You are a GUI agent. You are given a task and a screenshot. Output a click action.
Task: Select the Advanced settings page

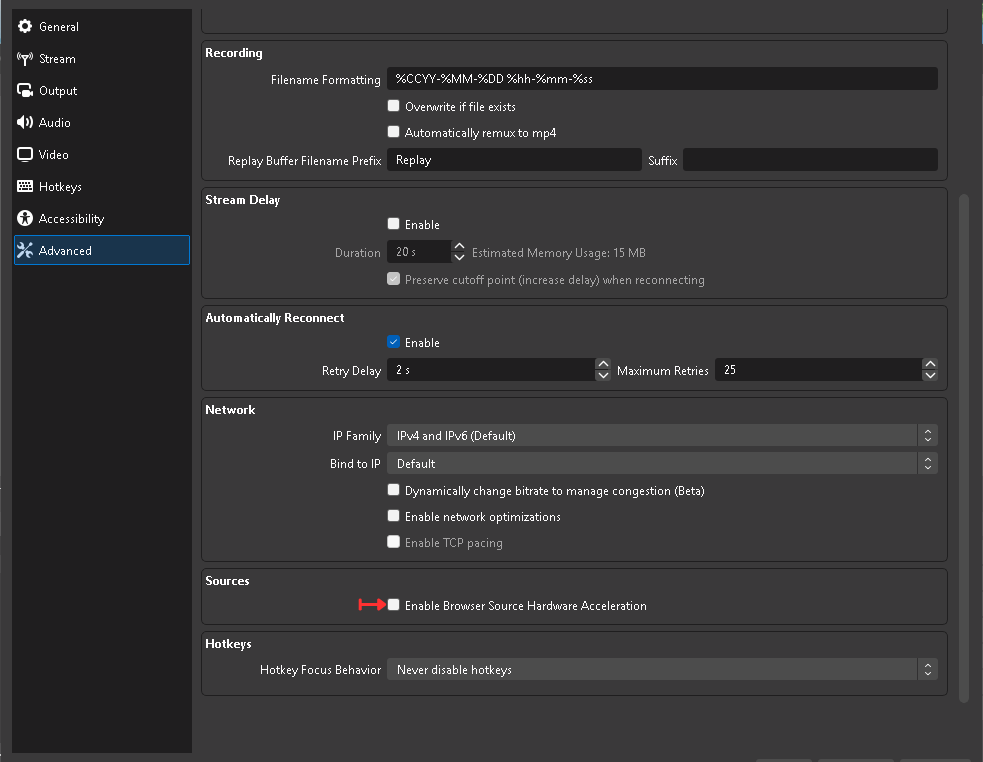[x=102, y=250]
